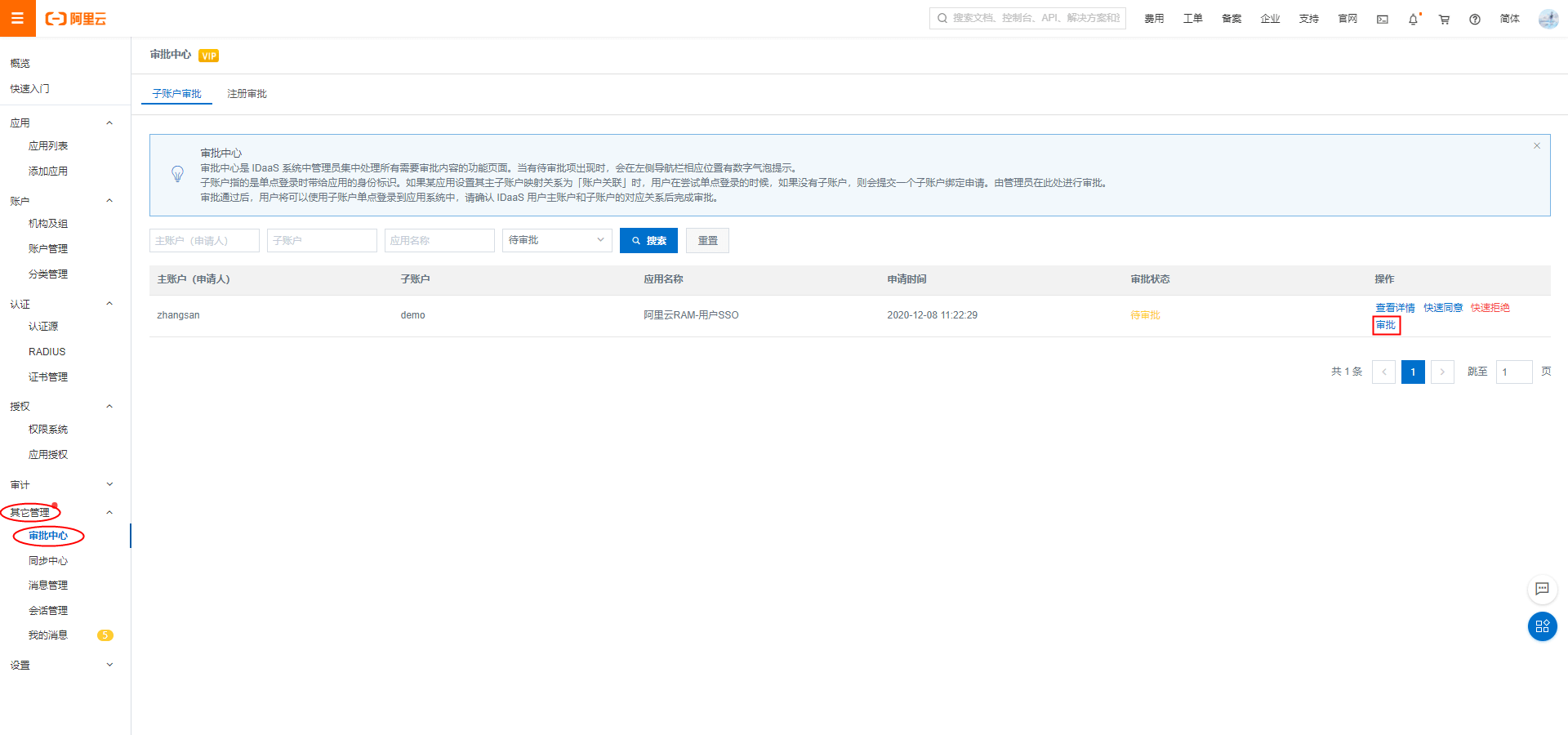Open 同步中心 in the sidebar
The width and height of the screenshot is (1568, 735).
(x=48, y=561)
